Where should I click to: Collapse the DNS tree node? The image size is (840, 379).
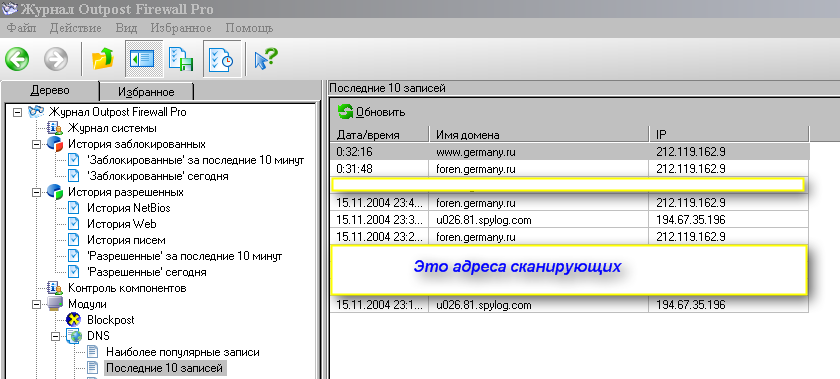(x=55, y=337)
